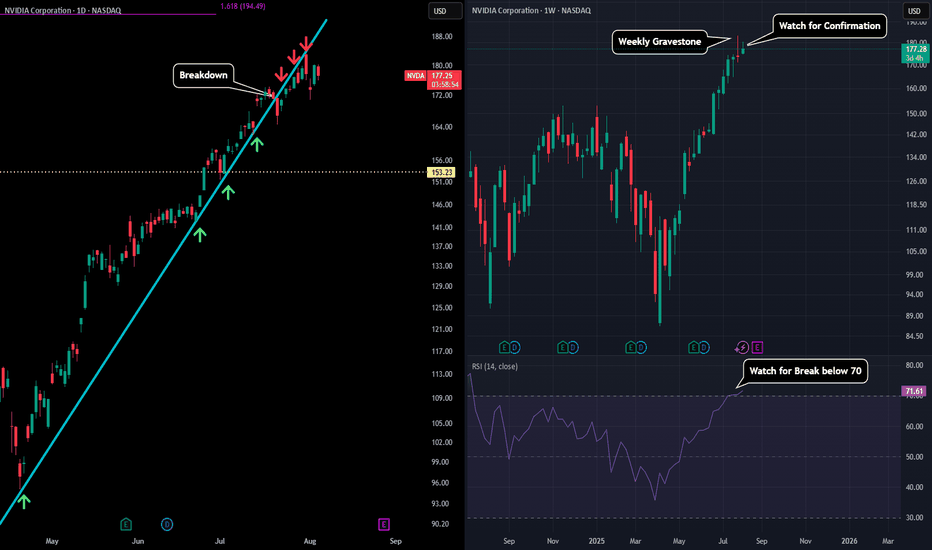Image resolution: width=932 pixels, height=550 pixels.
Task: Click the 84.50 price on weekly axis
Action: point(914,337)
